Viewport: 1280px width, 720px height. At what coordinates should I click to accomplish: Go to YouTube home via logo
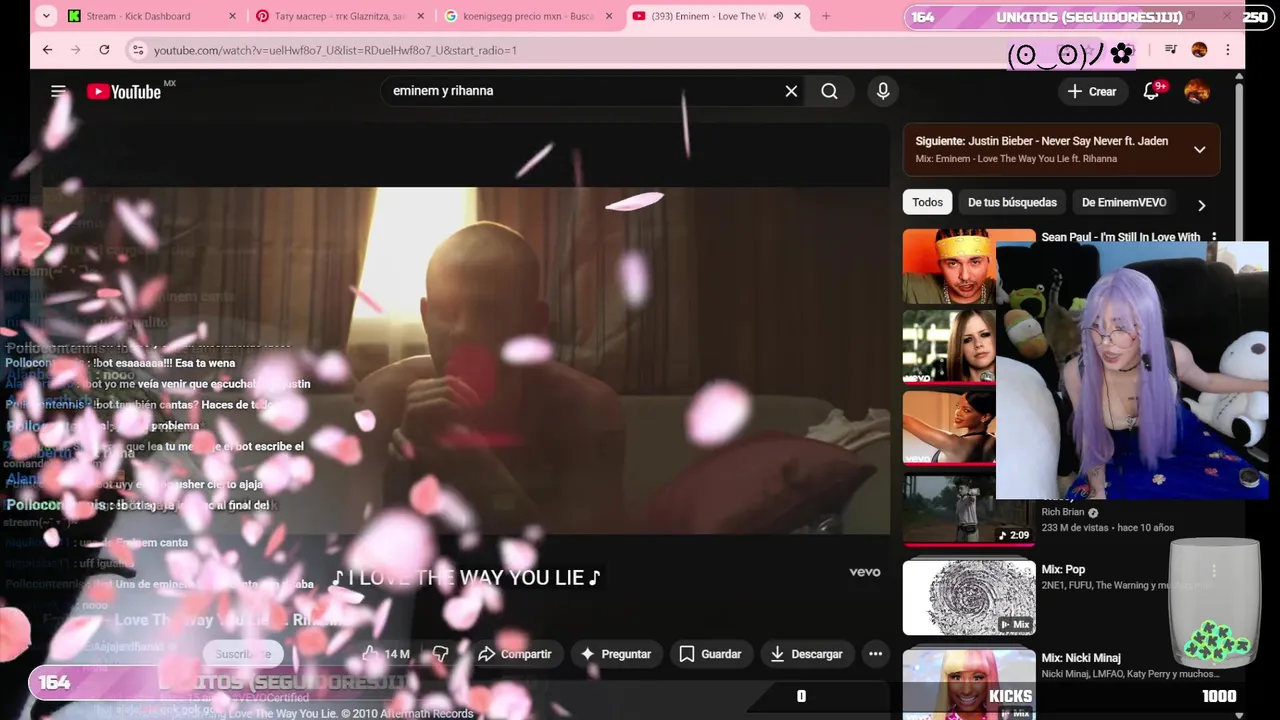(124, 91)
